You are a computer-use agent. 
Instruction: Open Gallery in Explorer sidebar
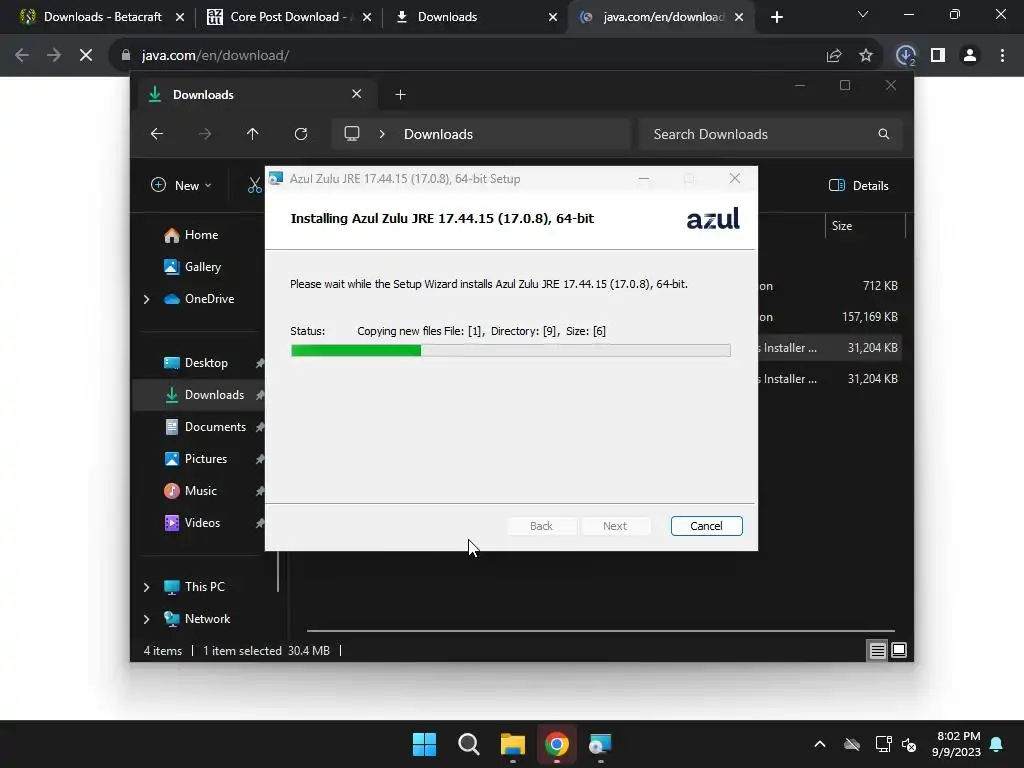pyautogui.click(x=193, y=266)
